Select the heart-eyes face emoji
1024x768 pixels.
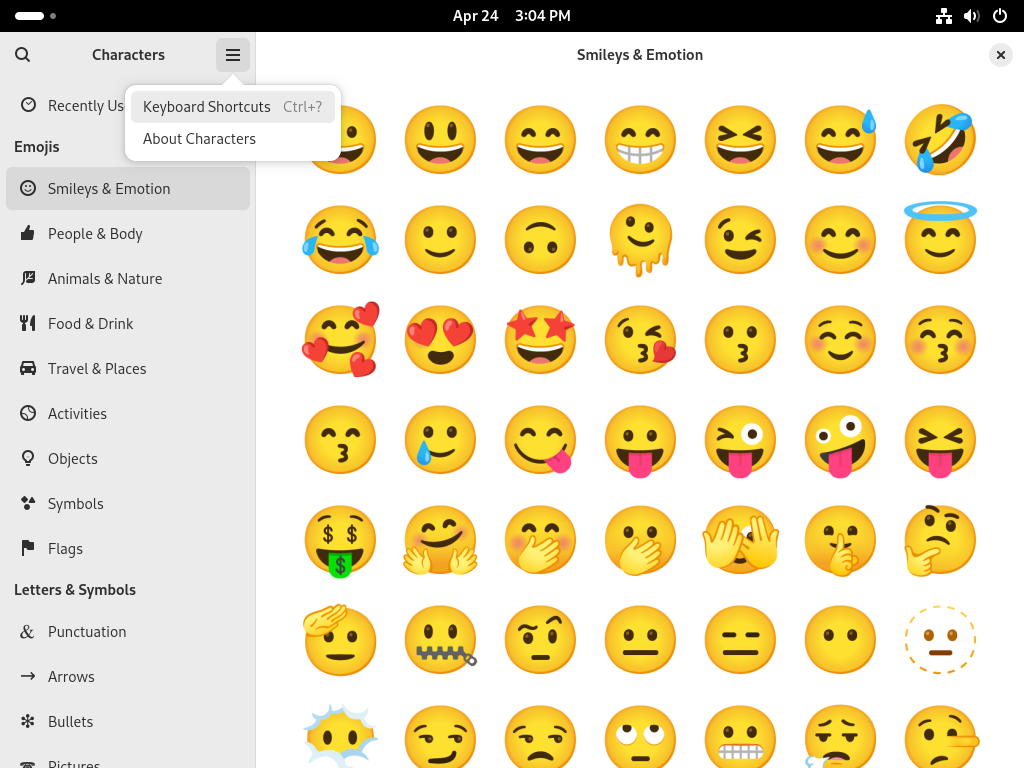tap(440, 340)
